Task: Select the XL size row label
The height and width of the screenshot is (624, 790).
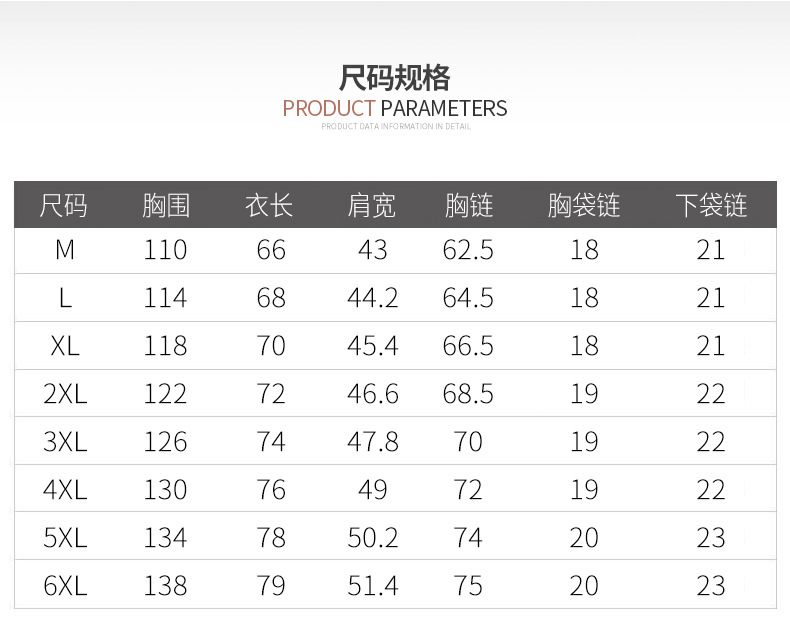Action: coord(64,346)
